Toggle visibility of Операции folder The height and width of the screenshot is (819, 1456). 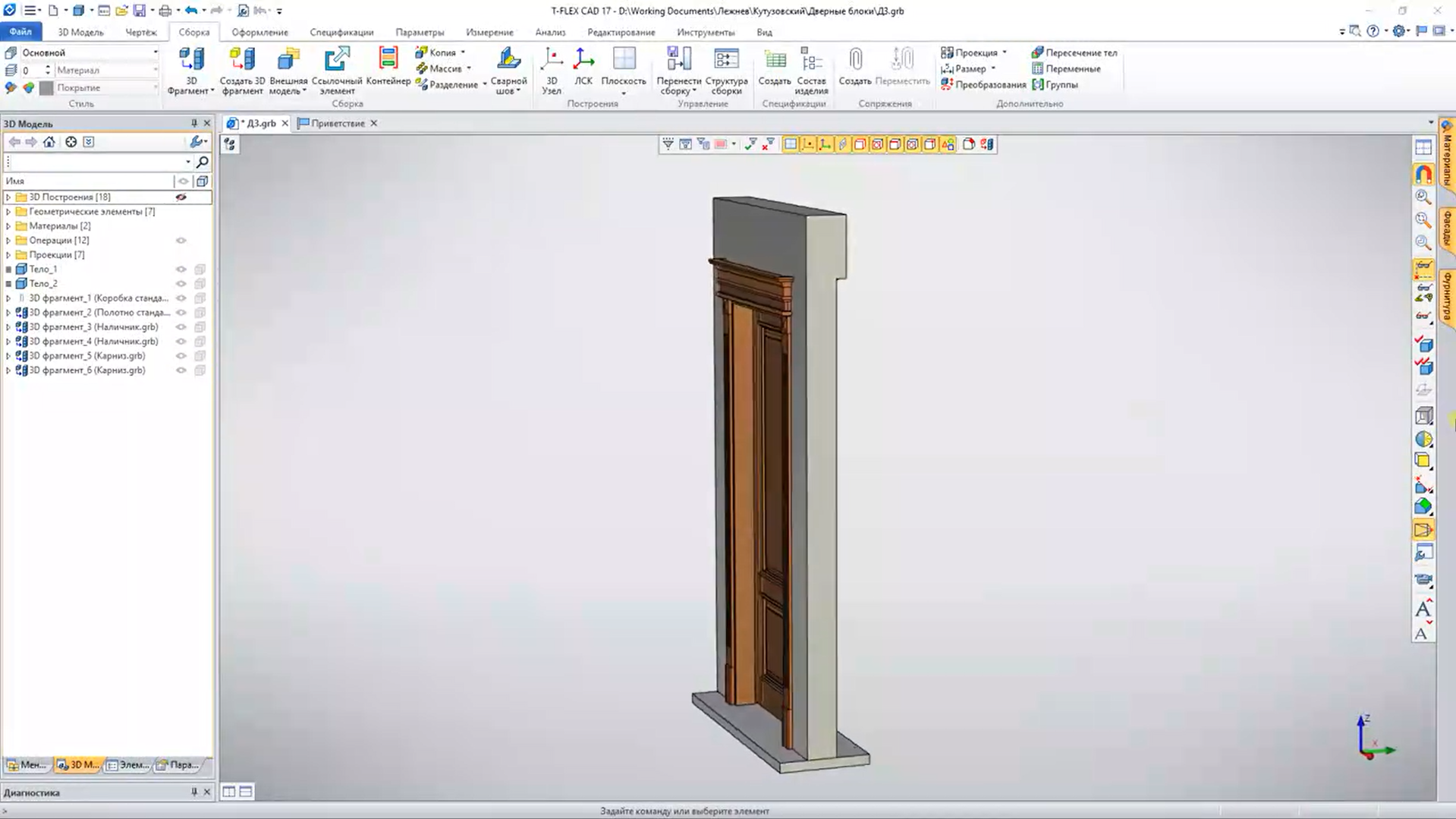(x=181, y=241)
